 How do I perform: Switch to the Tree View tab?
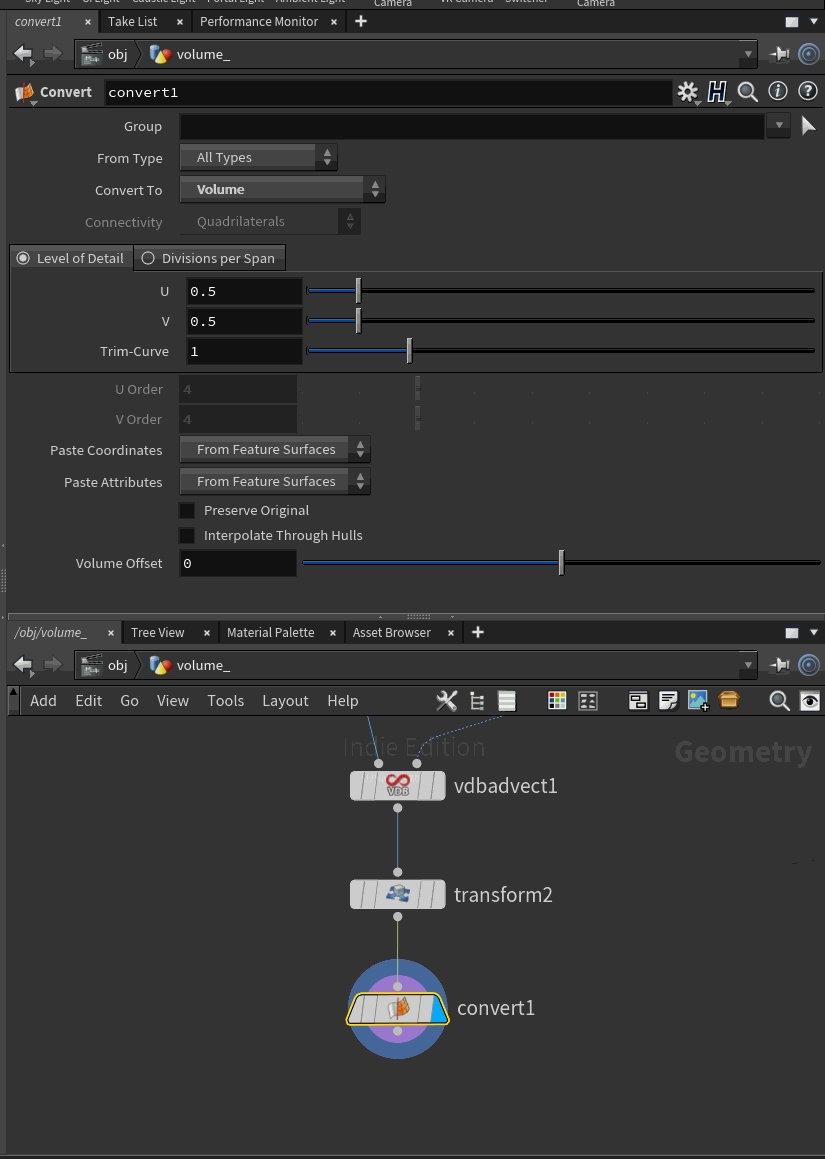[157, 633]
